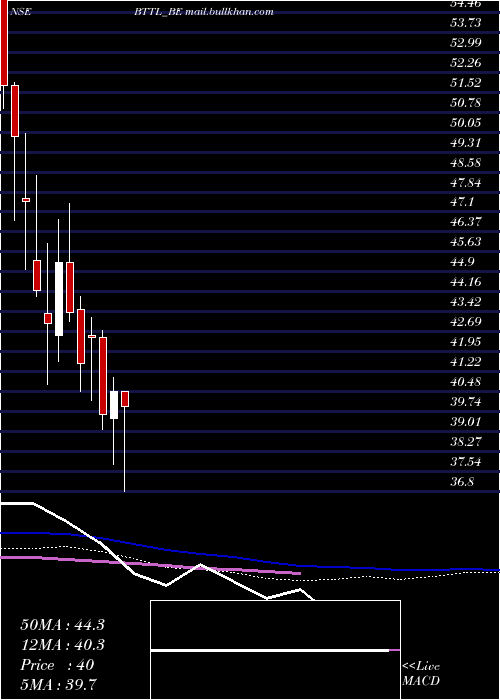Select the 12MA : 40.3 readout

pos(62,645)
